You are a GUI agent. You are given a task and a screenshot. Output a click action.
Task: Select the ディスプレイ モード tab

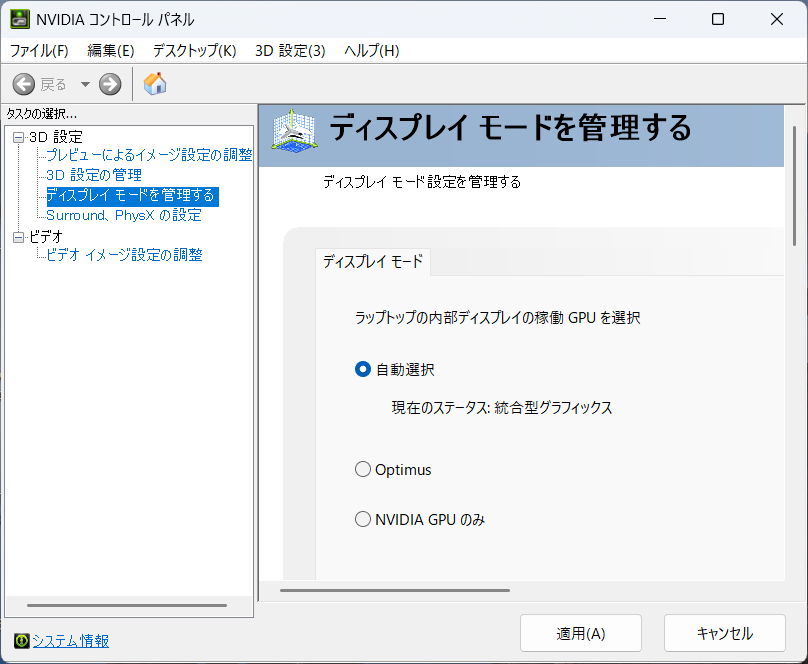pyautogui.click(x=373, y=262)
